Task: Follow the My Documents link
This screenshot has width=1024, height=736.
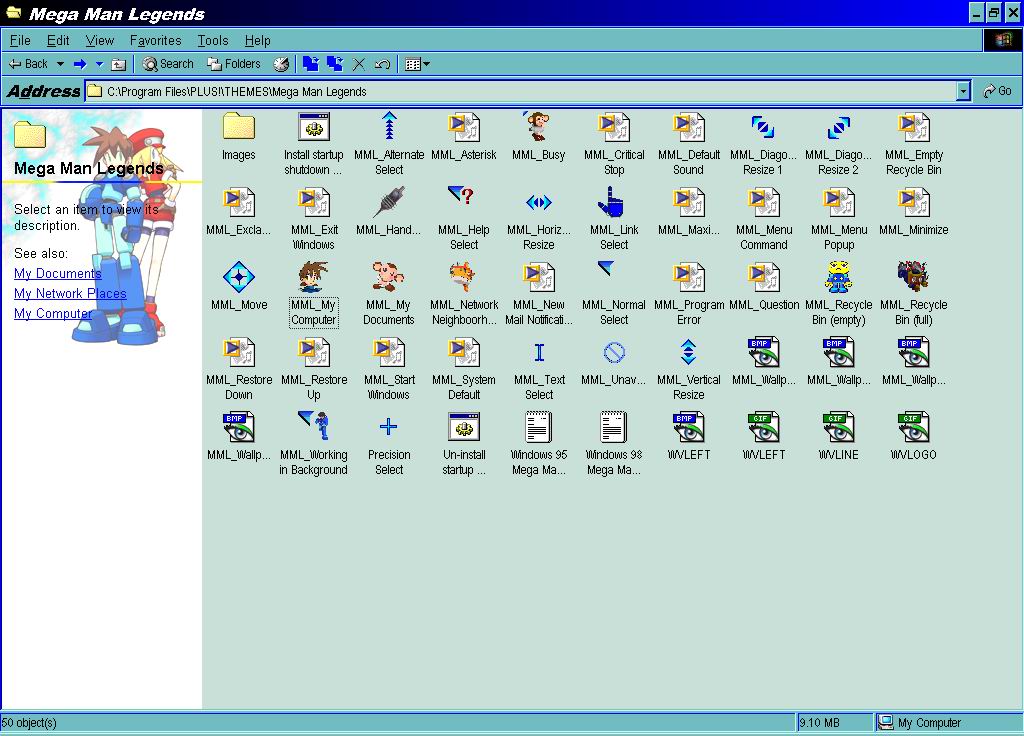Action: (57, 274)
